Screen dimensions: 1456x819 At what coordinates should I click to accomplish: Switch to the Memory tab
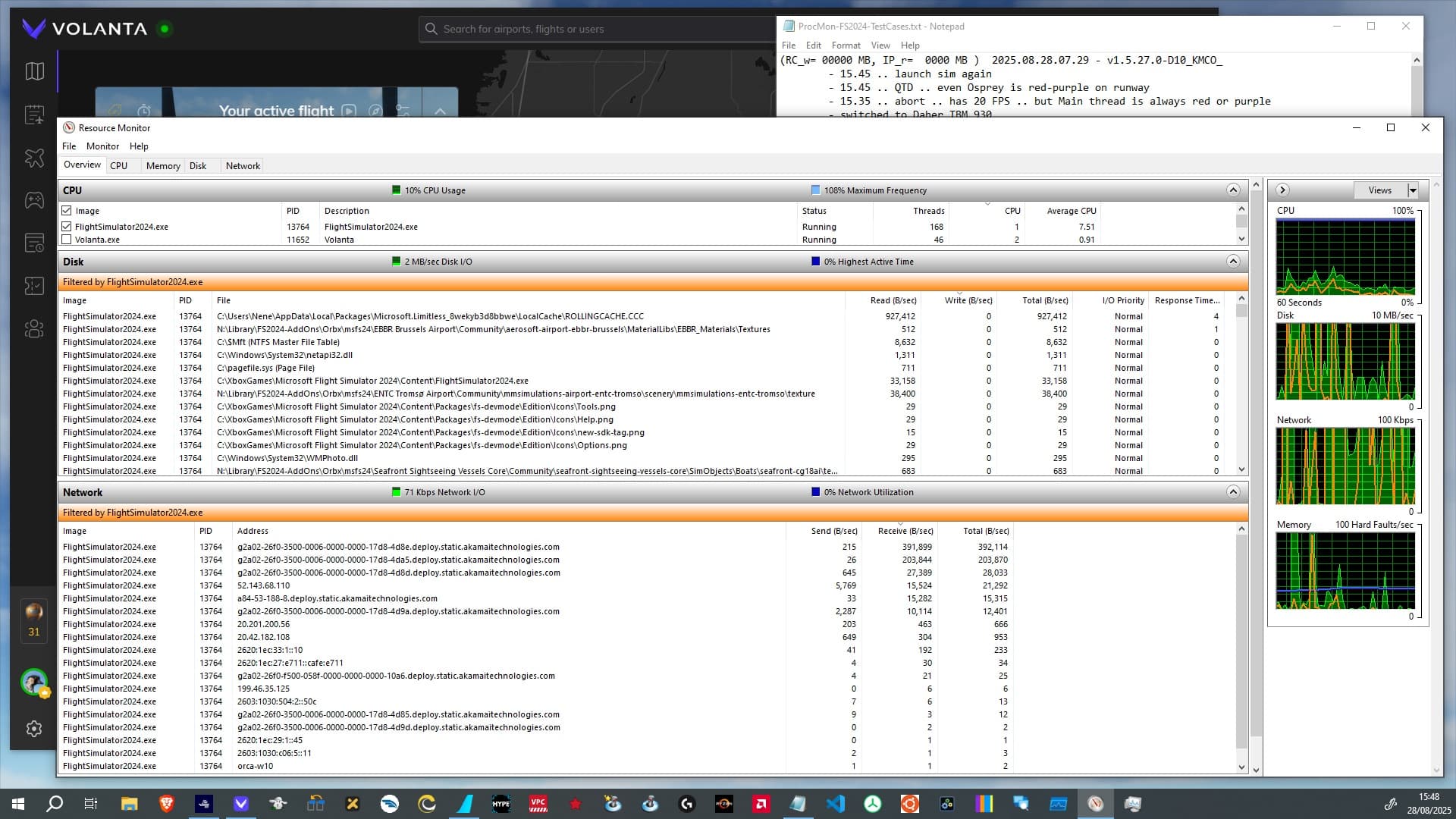[x=163, y=166]
